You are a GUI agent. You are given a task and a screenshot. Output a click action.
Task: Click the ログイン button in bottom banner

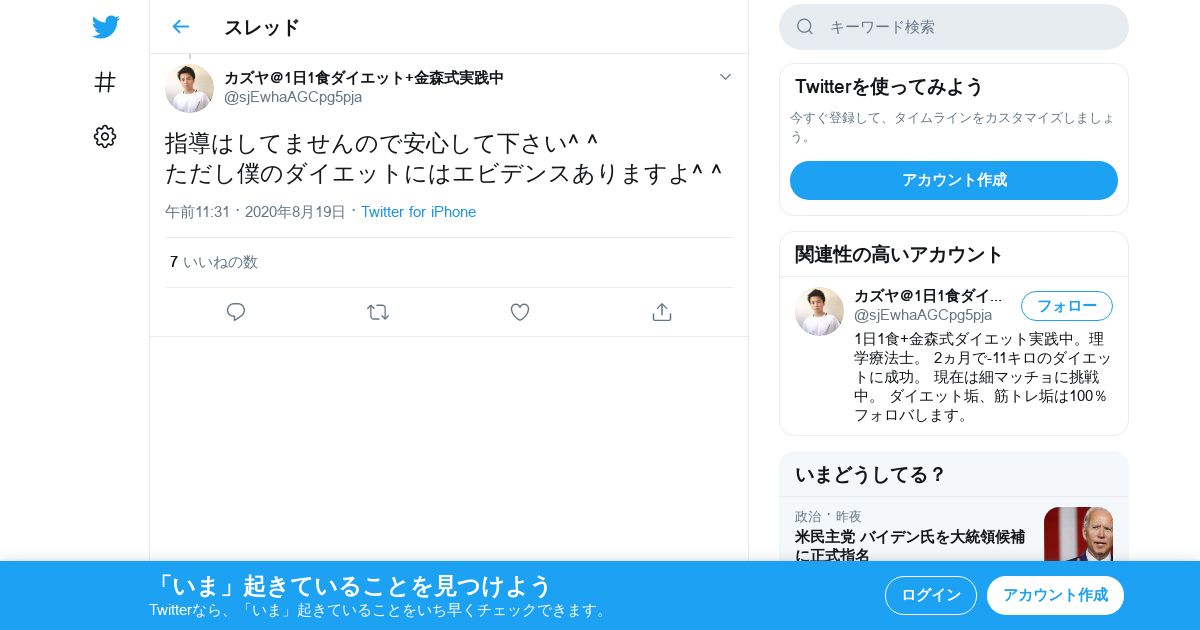click(931, 595)
